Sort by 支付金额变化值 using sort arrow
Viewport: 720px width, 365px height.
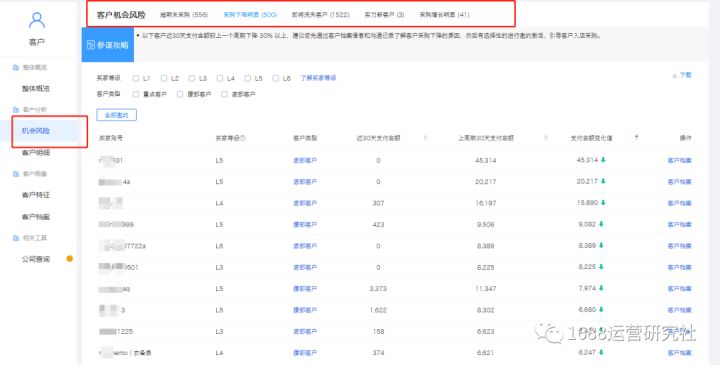(636, 138)
